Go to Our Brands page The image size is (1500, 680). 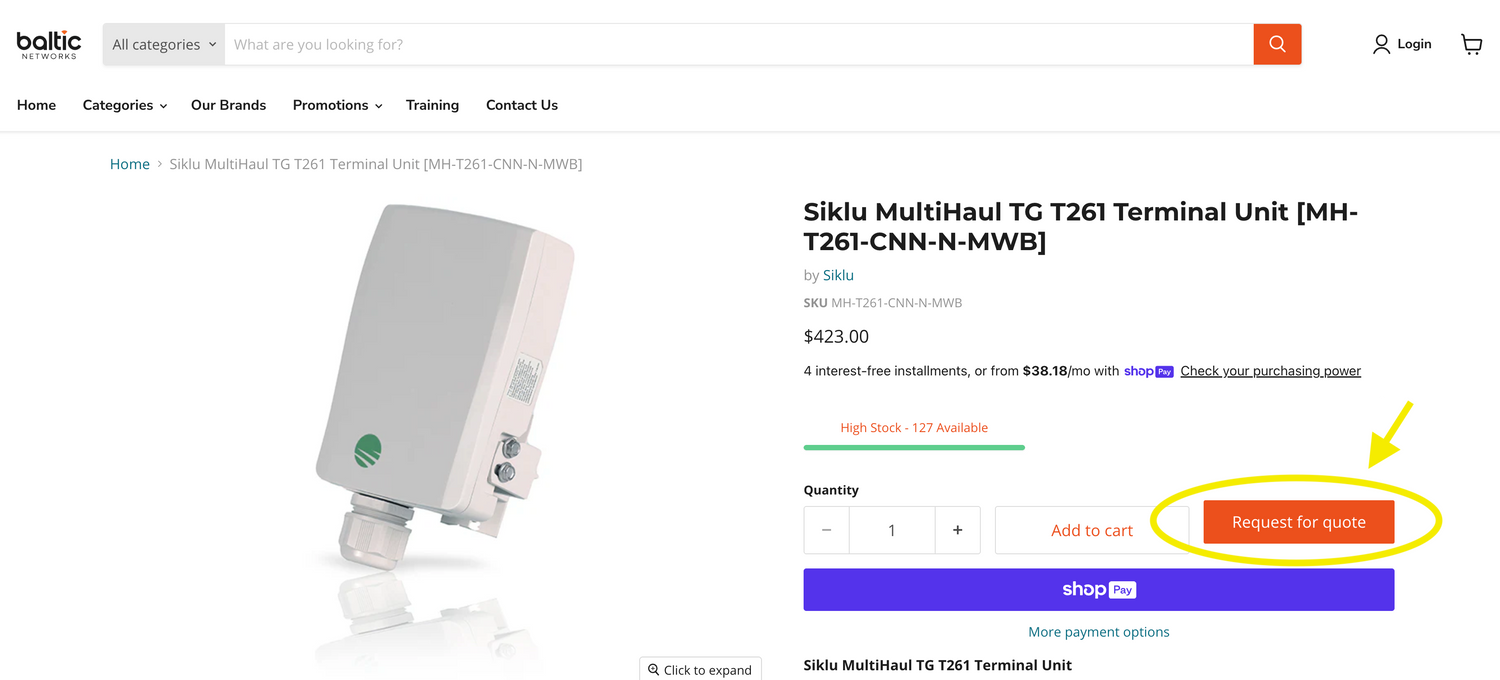tap(228, 105)
